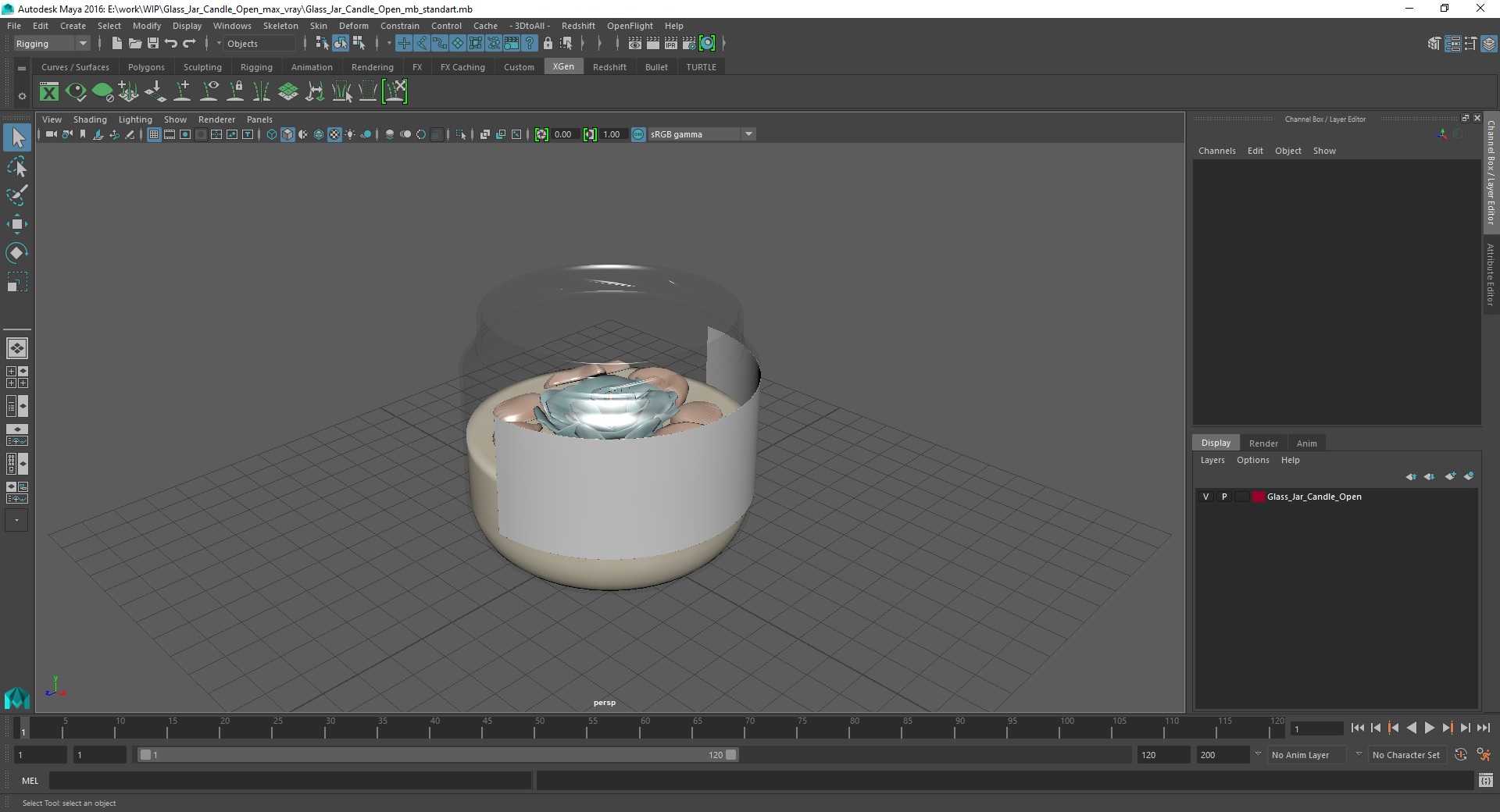Image resolution: width=1500 pixels, height=812 pixels.
Task: Activate the Move tool
Action: [17, 224]
